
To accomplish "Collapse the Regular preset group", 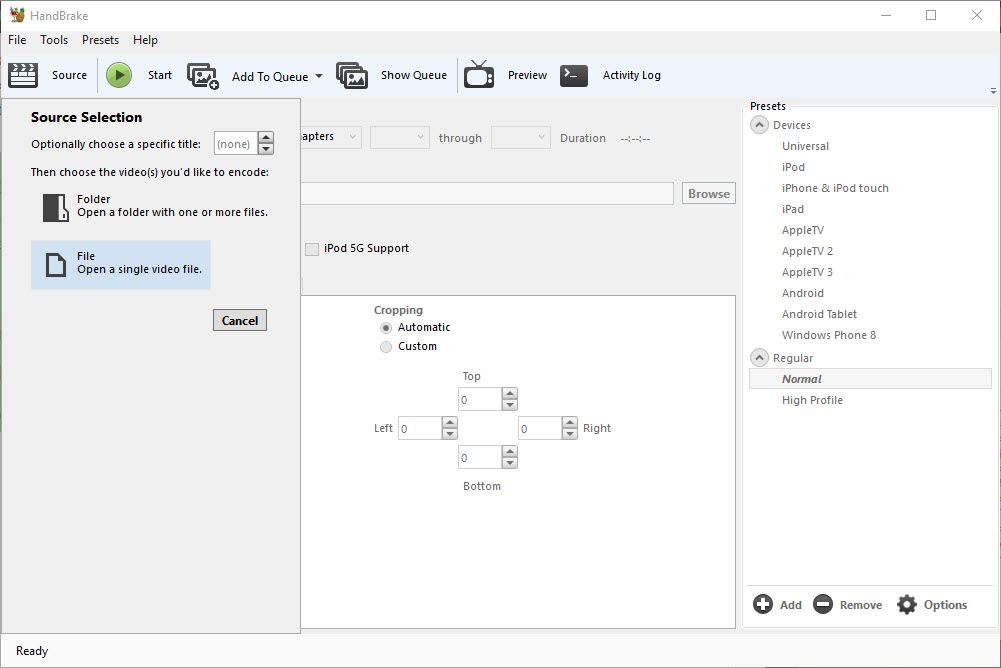I will tap(759, 358).
